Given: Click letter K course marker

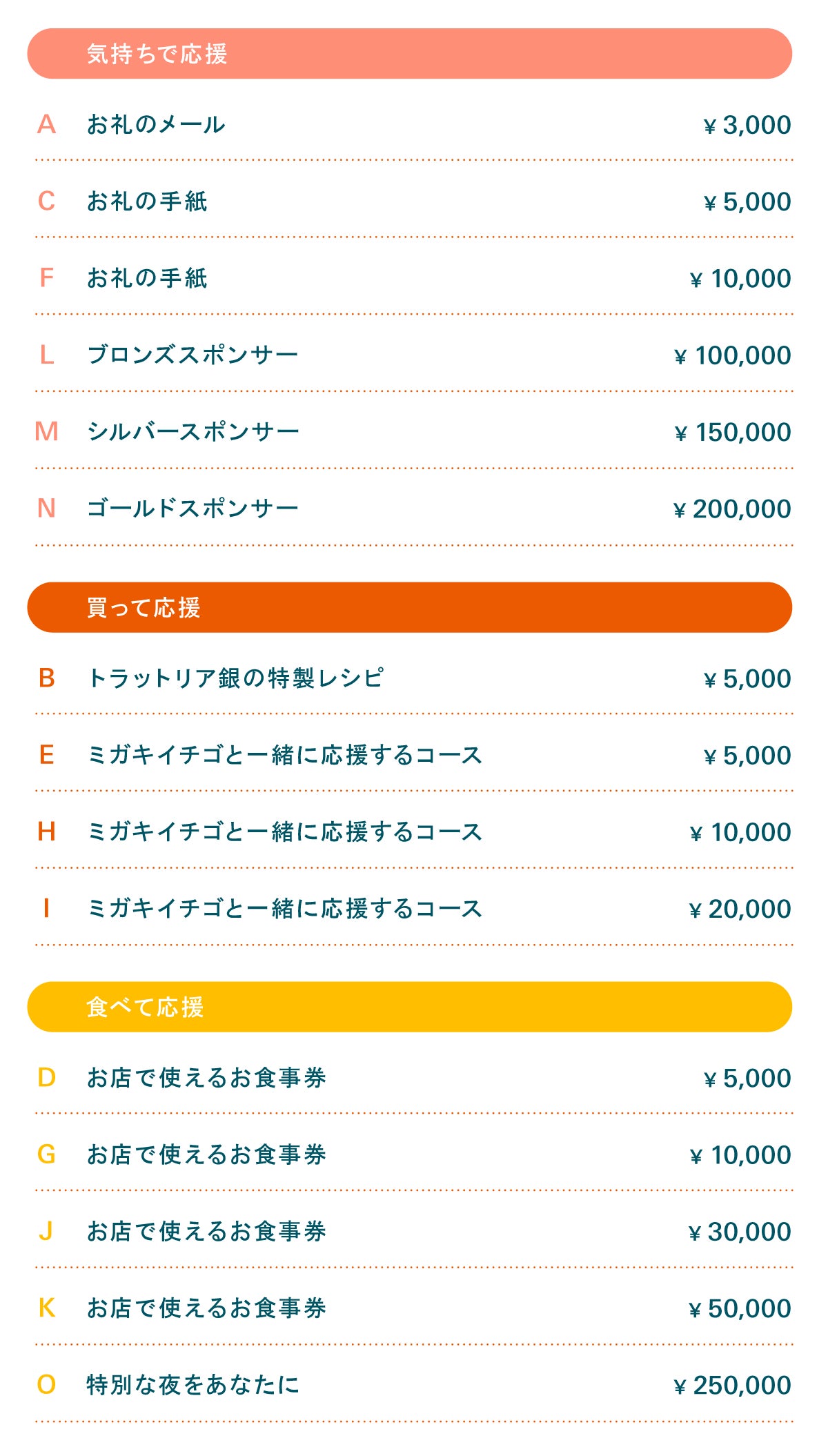Looking at the screenshot, I should (46, 1308).
